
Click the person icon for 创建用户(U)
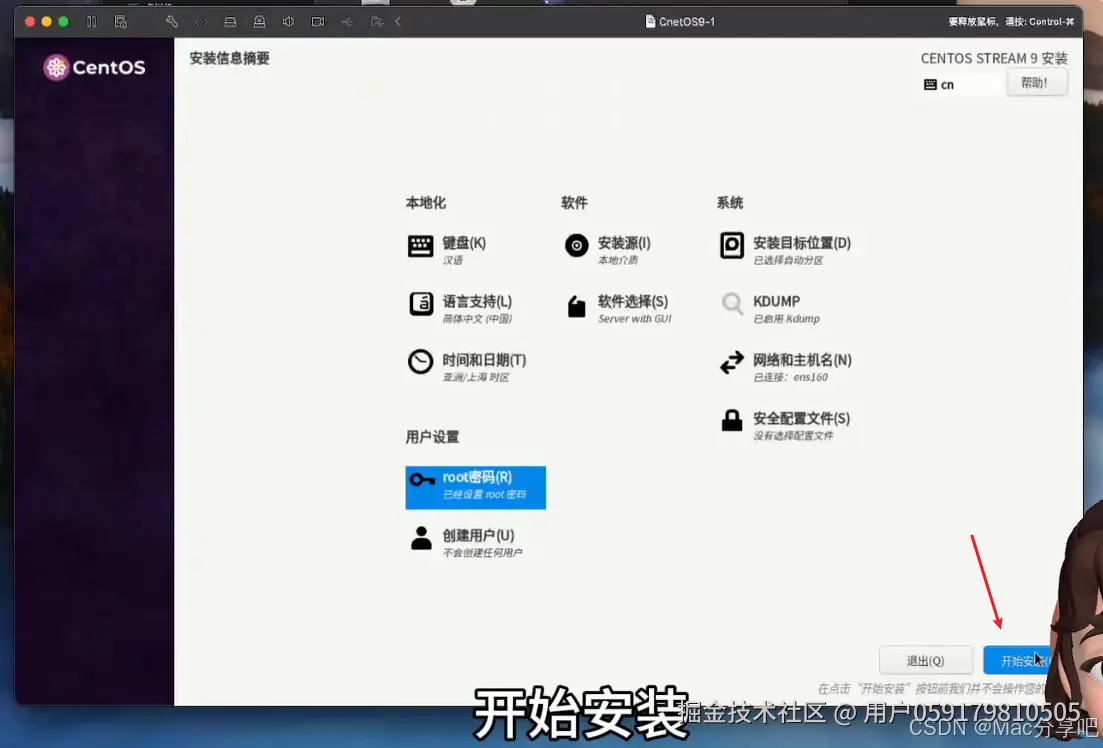(421, 538)
